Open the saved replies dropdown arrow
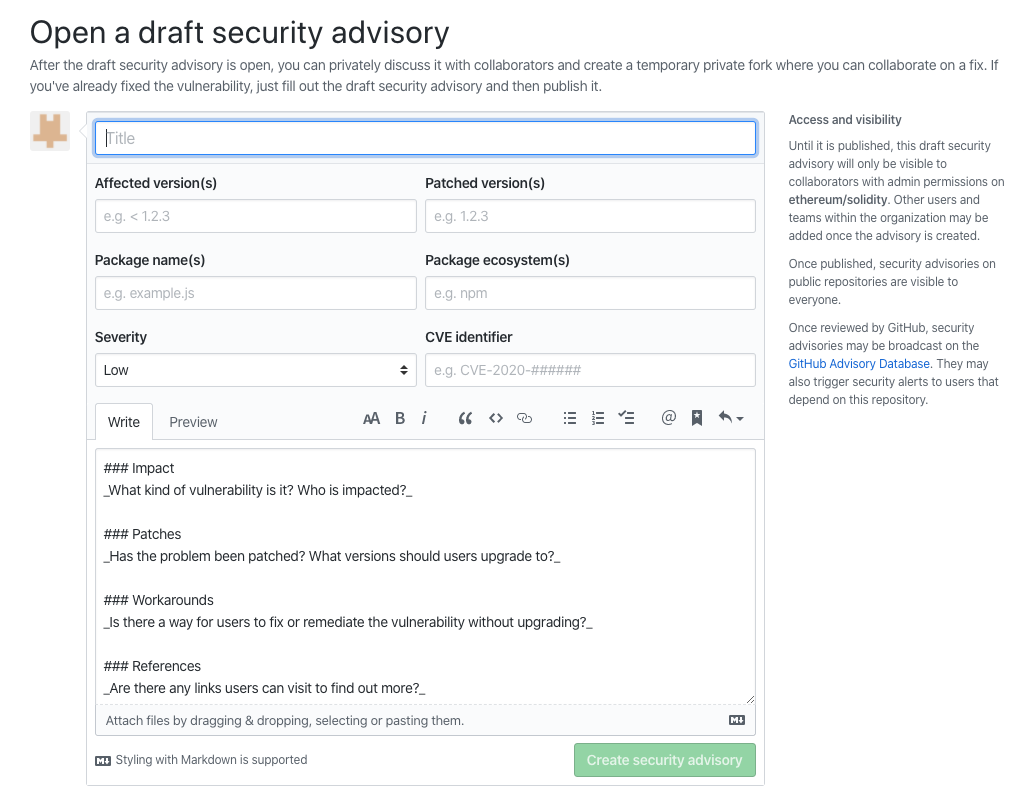This screenshot has width=1010, height=792. pyautogui.click(x=731, y=418)
